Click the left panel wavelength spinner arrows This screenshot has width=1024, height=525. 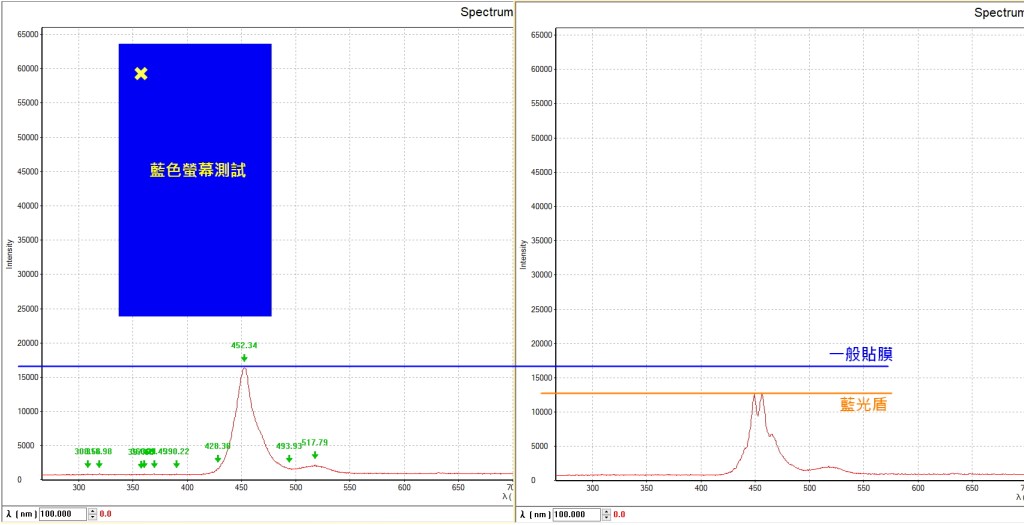pos(93,514)
